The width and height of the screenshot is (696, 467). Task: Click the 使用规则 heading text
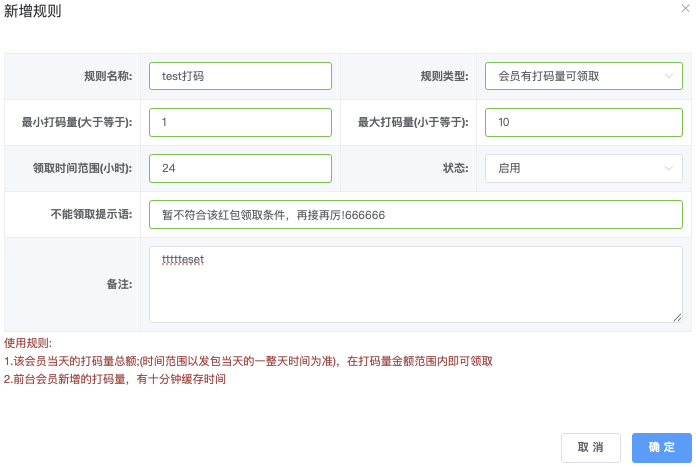[x=28, y=343]
